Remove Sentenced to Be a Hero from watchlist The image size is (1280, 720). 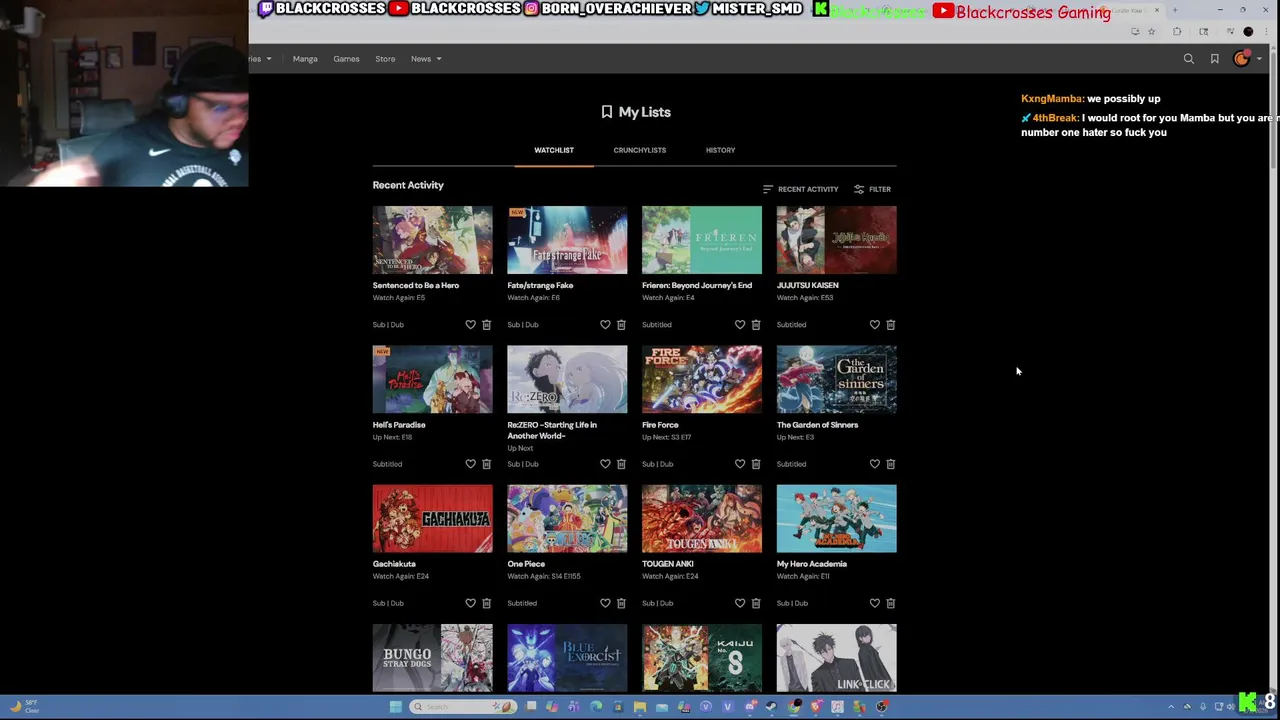pyautogui.click(x=487, y=325)
